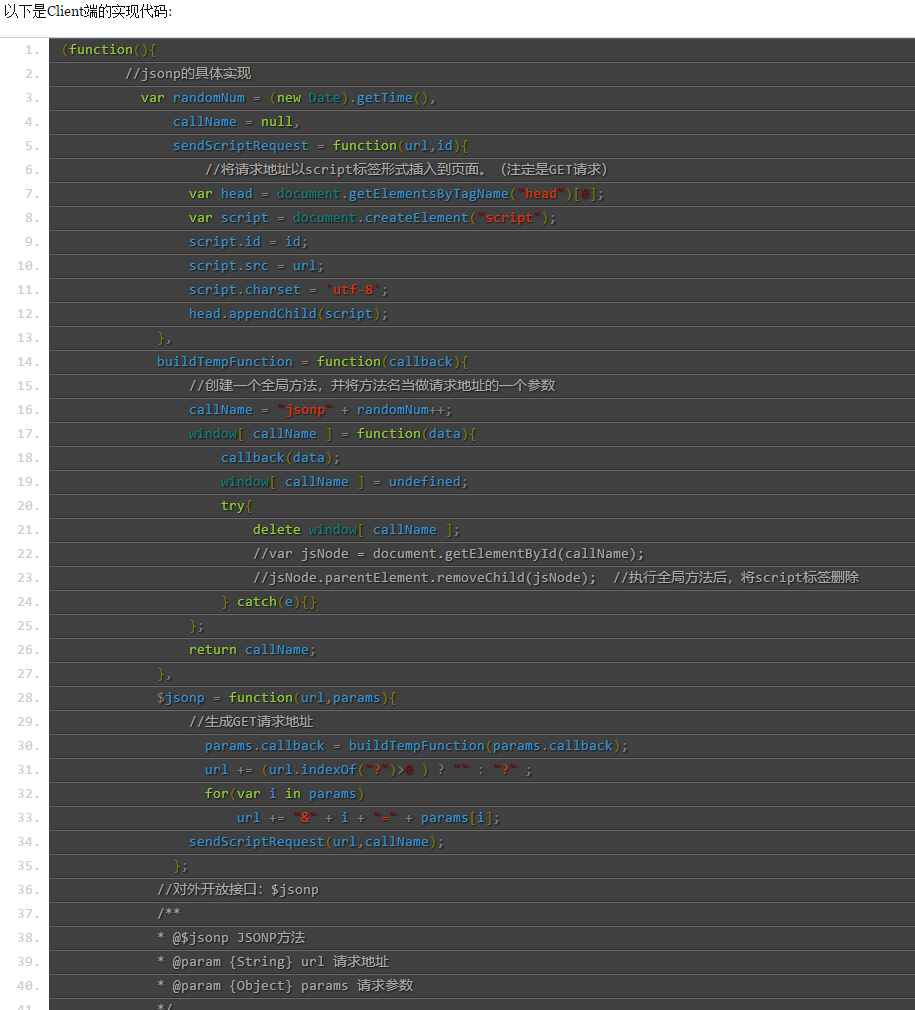Click the 'callName = null,' line
This screenshot has height=1010, width=915.
[236, 122]
